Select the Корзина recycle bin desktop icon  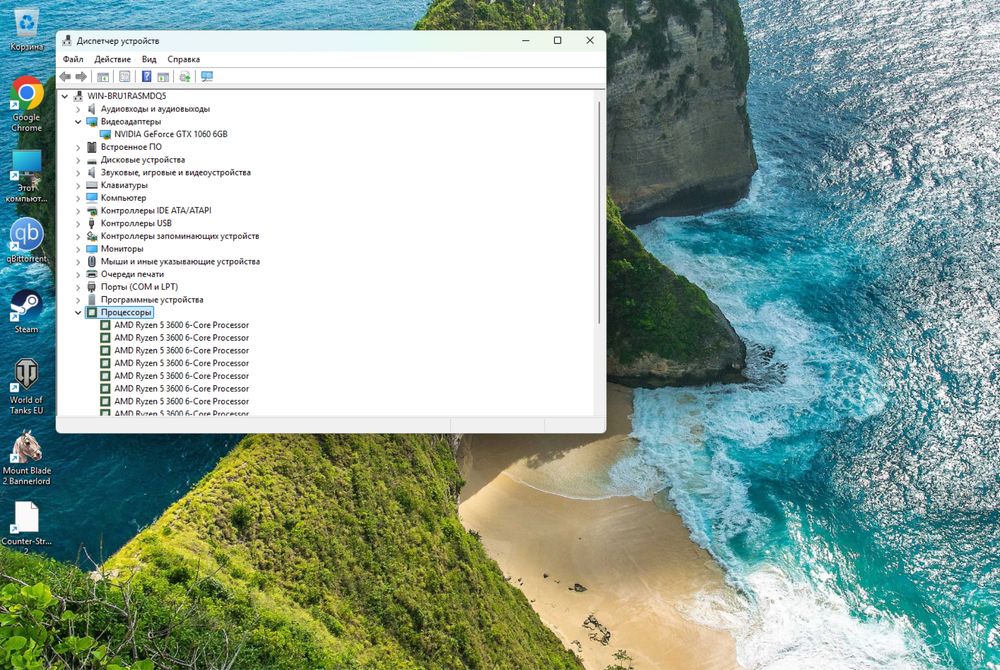point(26,29)
